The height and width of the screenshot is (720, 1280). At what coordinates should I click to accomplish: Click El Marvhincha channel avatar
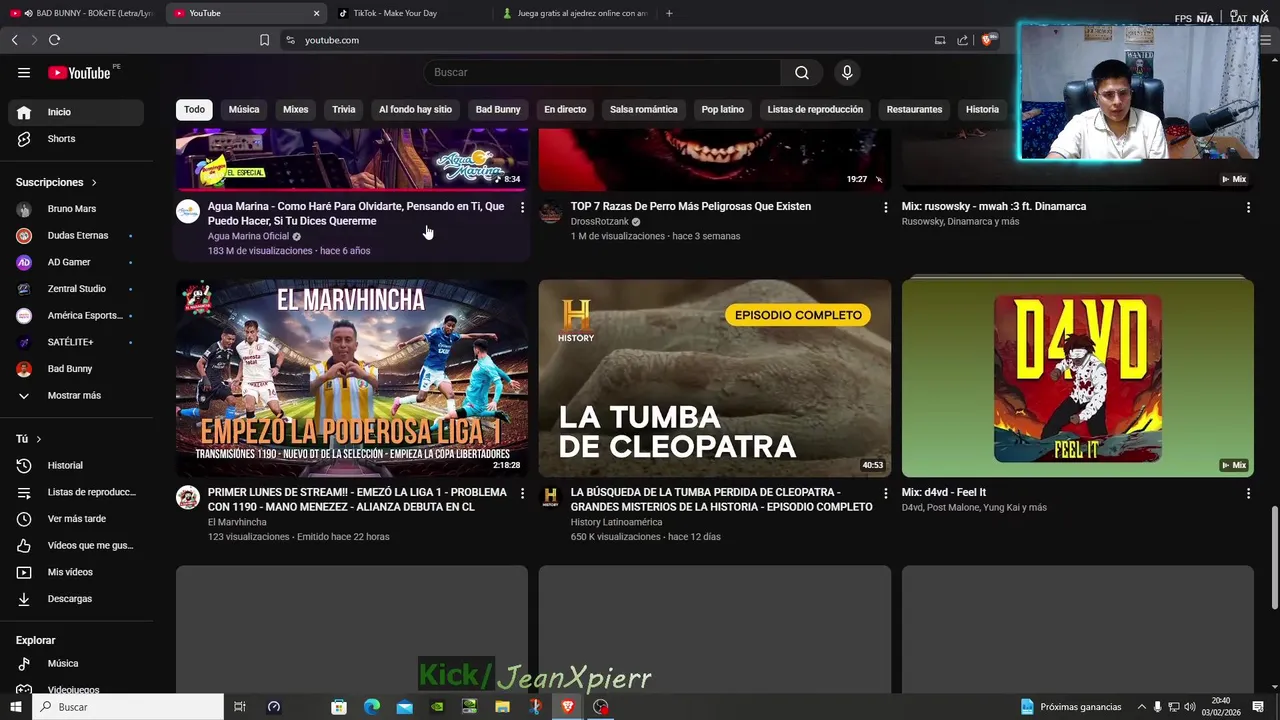(x=188, y=497)
